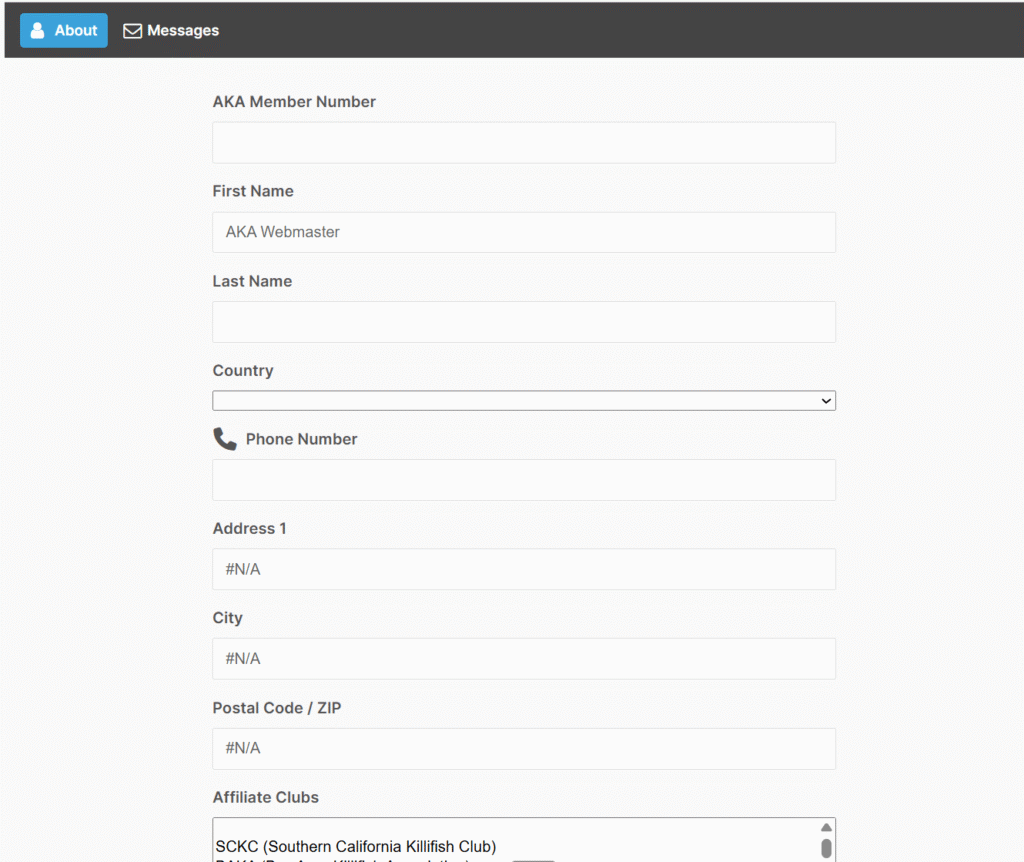
Task: Click the envelope icon beside Messages
Action: (132, 31)
